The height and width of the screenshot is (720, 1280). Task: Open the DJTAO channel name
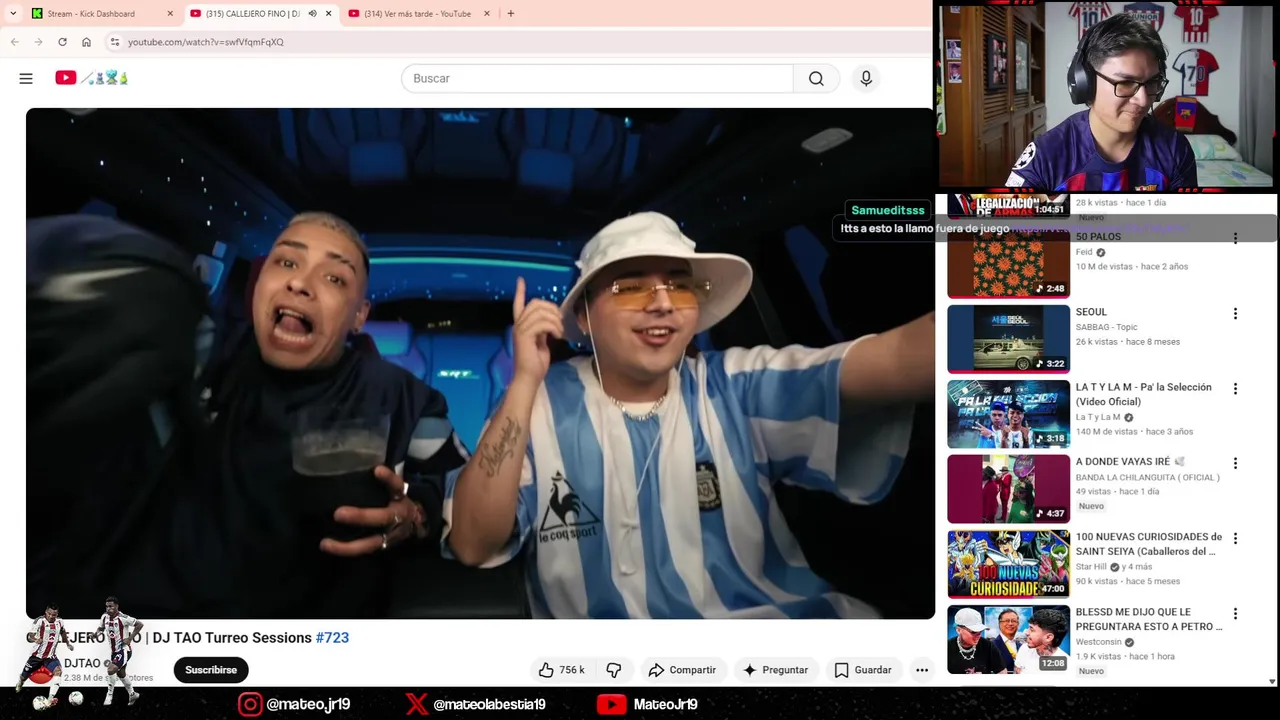[82, 663]
